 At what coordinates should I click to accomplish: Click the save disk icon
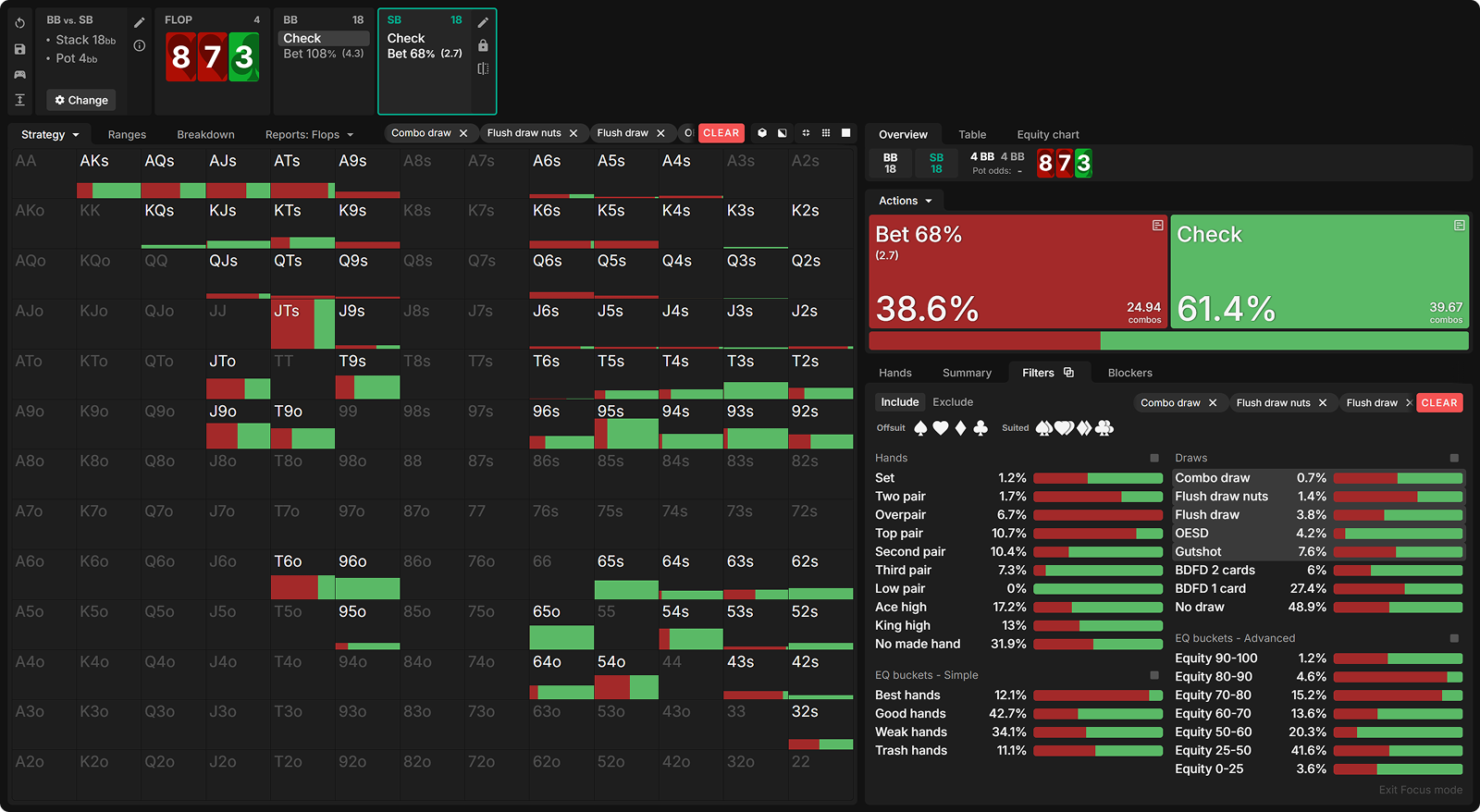click(19, 49)
